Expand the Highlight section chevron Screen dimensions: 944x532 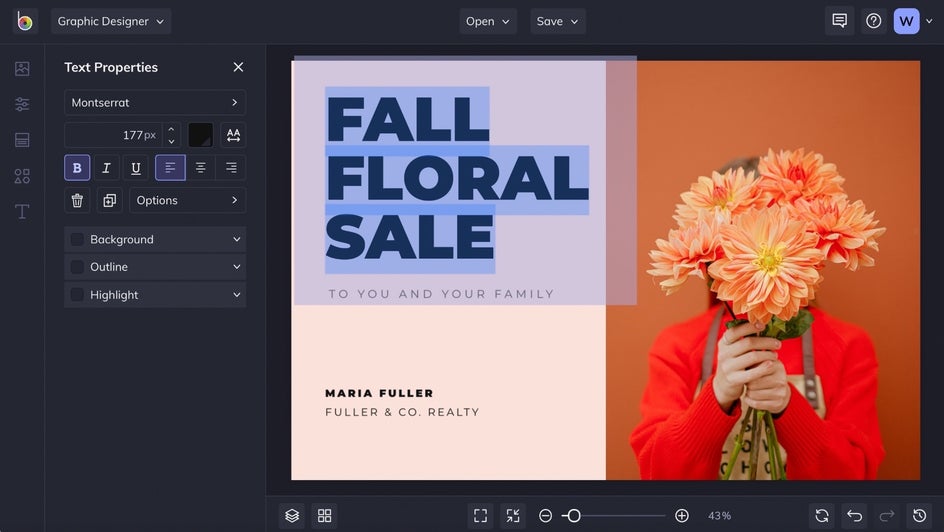237,295
